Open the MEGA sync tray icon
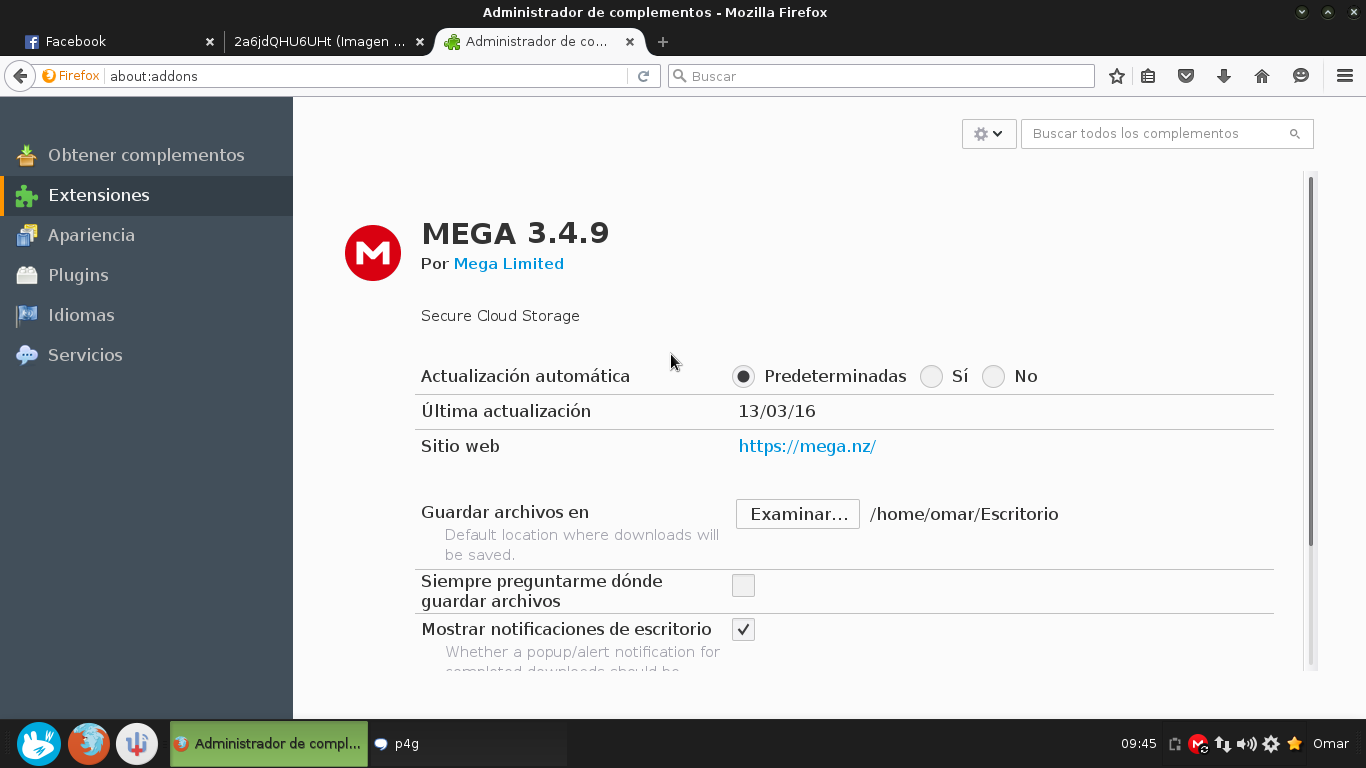The image size is (1366, 768). click(x=1198, y=744)
